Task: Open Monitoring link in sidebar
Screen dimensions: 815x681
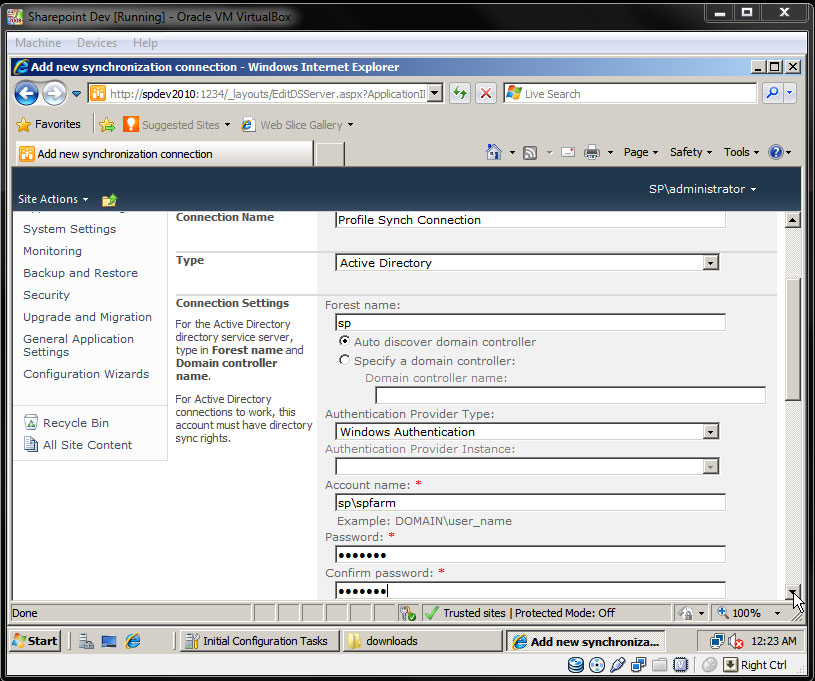Action: click(52, 251)
